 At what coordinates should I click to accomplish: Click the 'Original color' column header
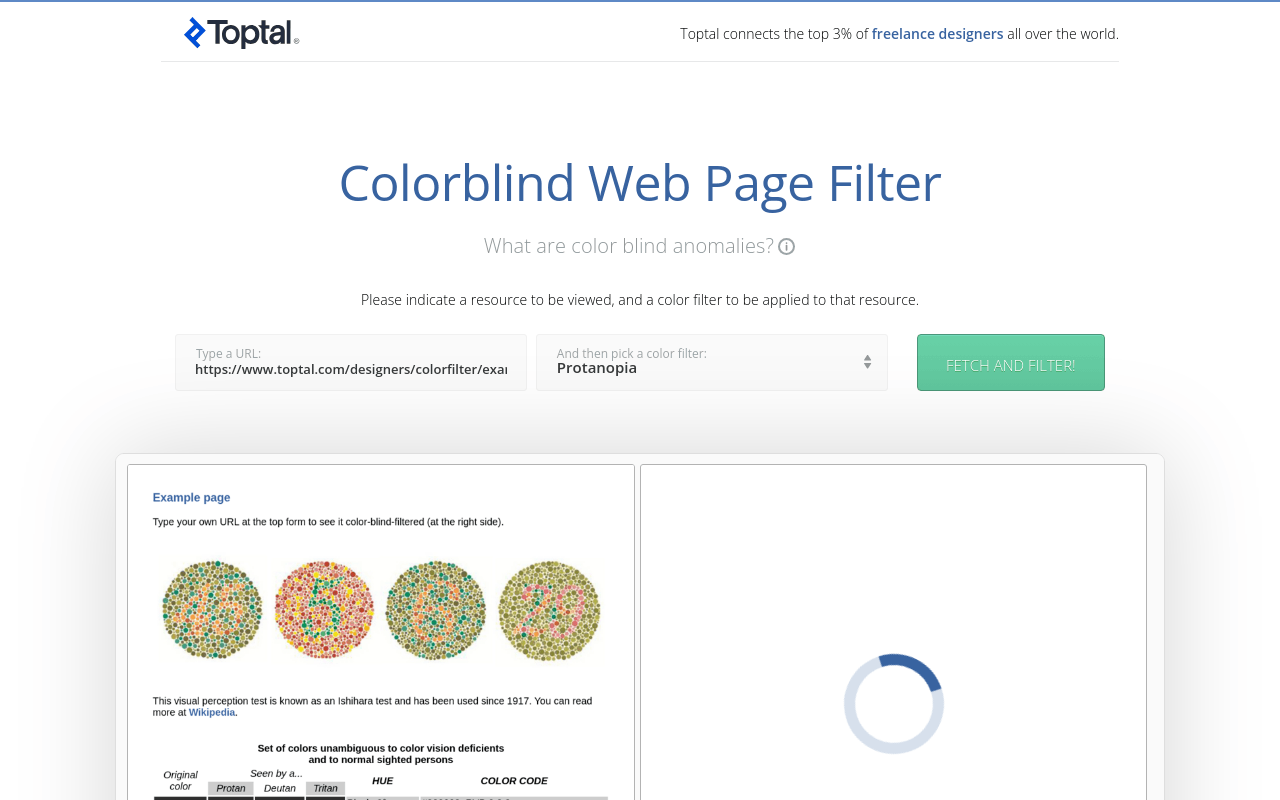180,780
